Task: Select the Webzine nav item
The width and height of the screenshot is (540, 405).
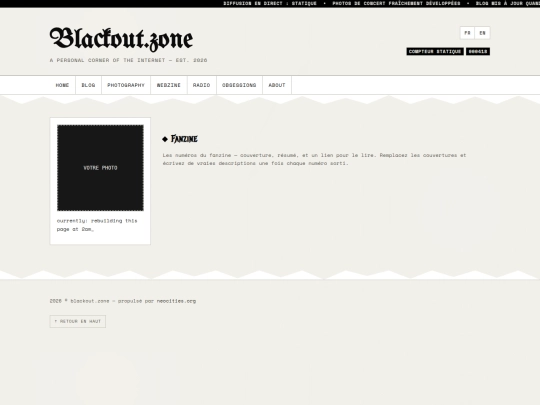Action: (x=169, y=85)
